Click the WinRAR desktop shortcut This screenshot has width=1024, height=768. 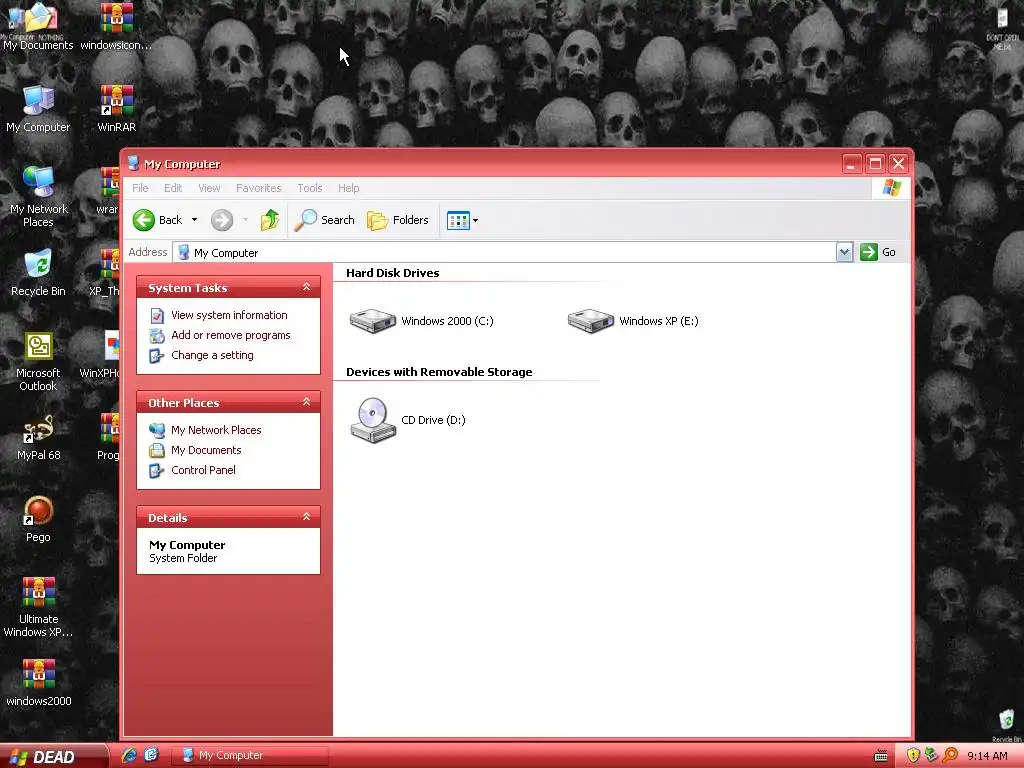coord(116,108)
